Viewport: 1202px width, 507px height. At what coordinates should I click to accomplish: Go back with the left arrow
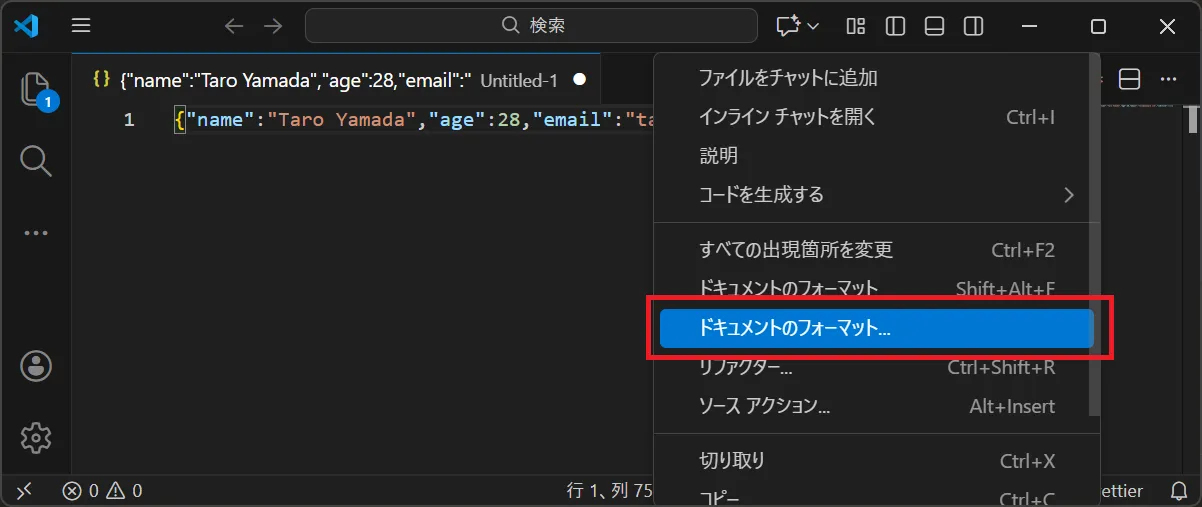point(234,26)
